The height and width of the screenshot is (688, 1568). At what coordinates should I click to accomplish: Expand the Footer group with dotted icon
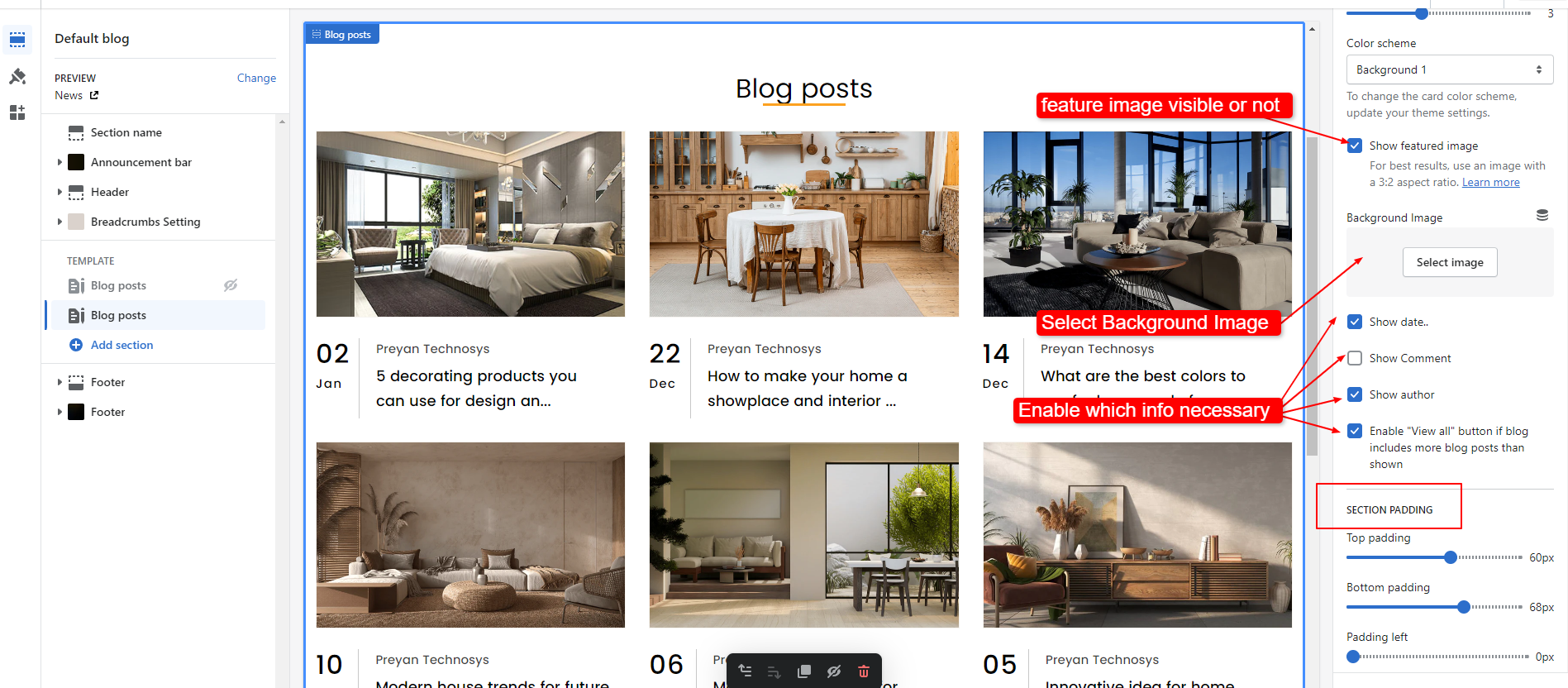tap(60, 382)
